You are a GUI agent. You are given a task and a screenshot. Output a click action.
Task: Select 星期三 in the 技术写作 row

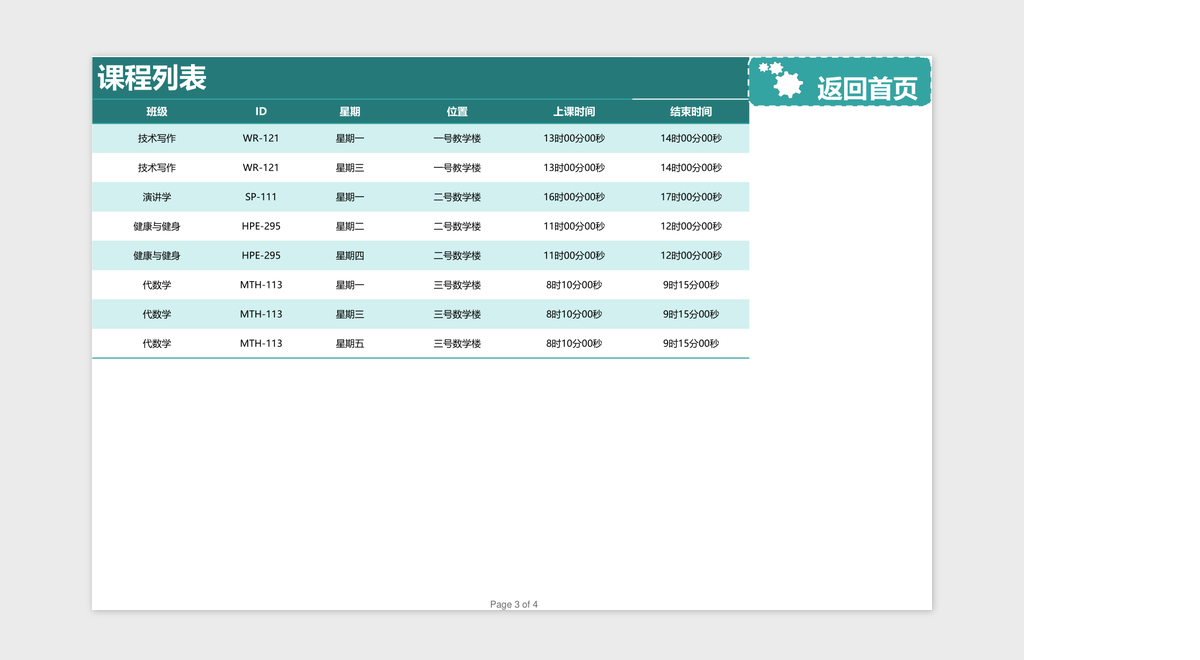[350, 167]
